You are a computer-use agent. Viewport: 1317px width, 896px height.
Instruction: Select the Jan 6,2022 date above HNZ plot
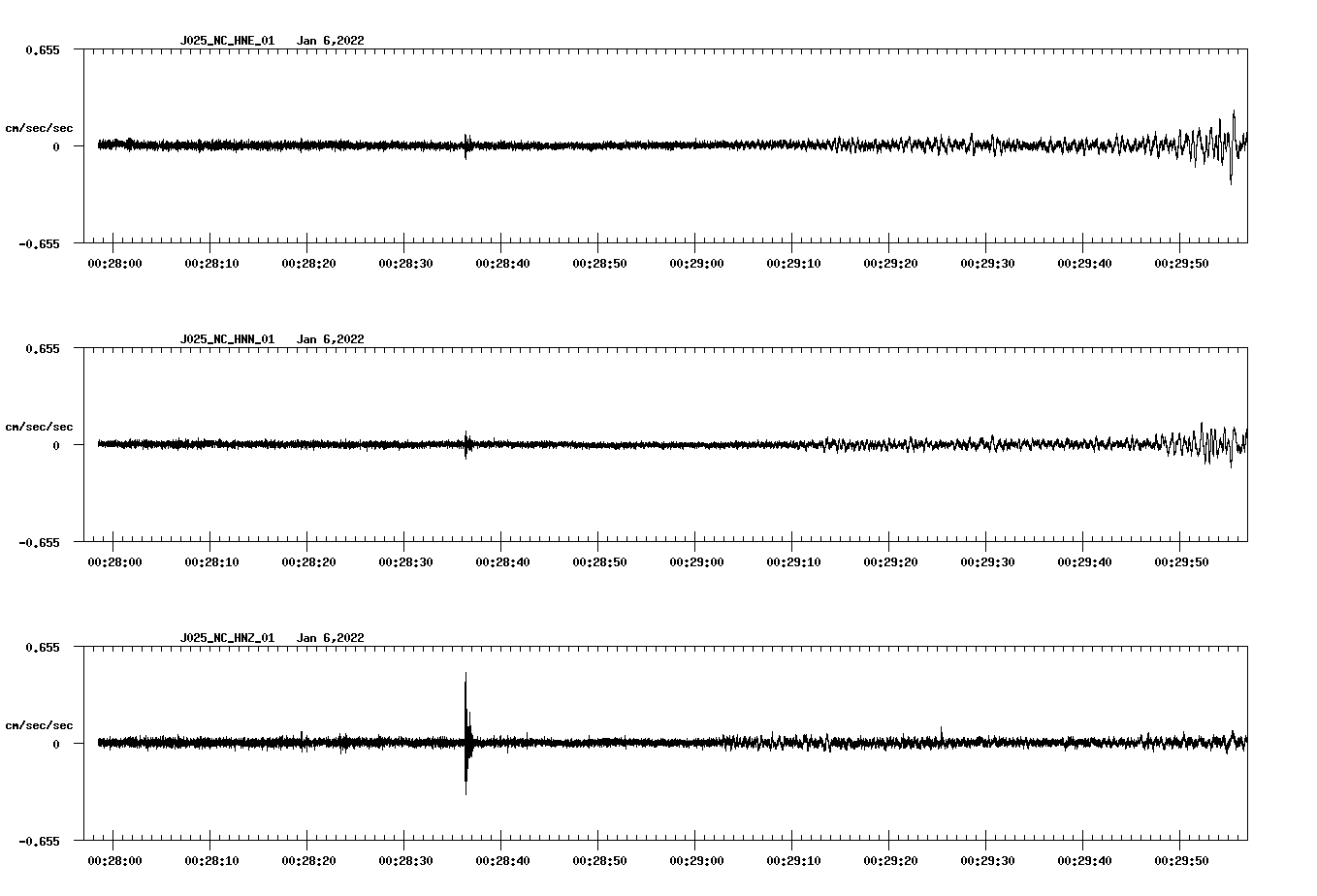tap(331, 638)
